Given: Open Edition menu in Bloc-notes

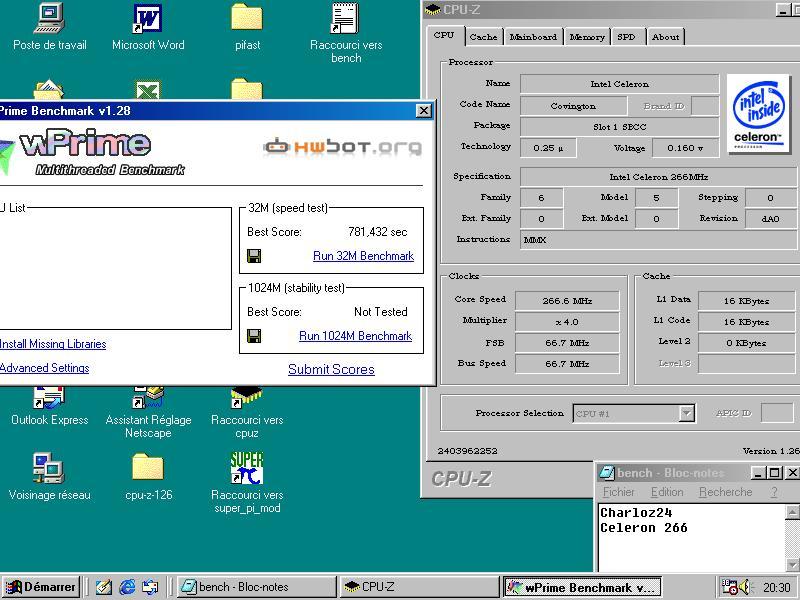Looking at the screenshot, I should pyautogui.click(x=667, y=492).
